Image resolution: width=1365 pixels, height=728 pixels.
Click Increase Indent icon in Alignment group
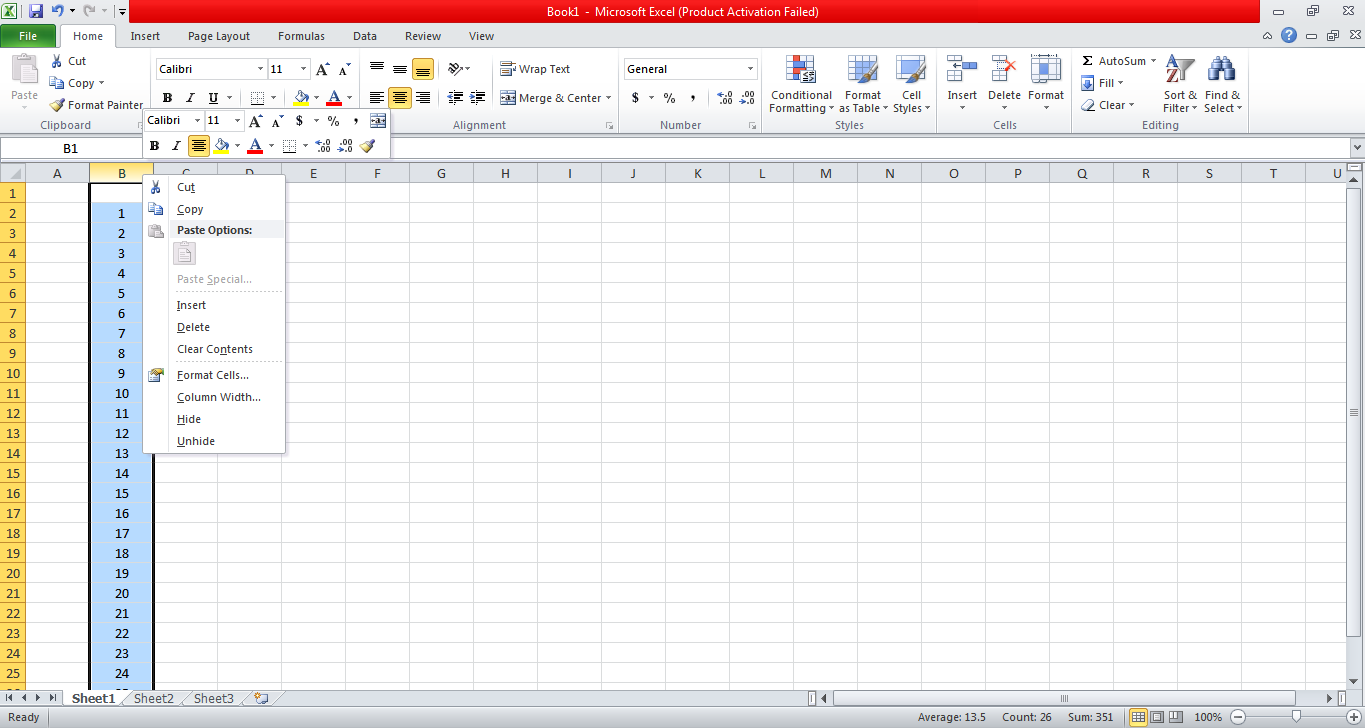pos(477,98)
